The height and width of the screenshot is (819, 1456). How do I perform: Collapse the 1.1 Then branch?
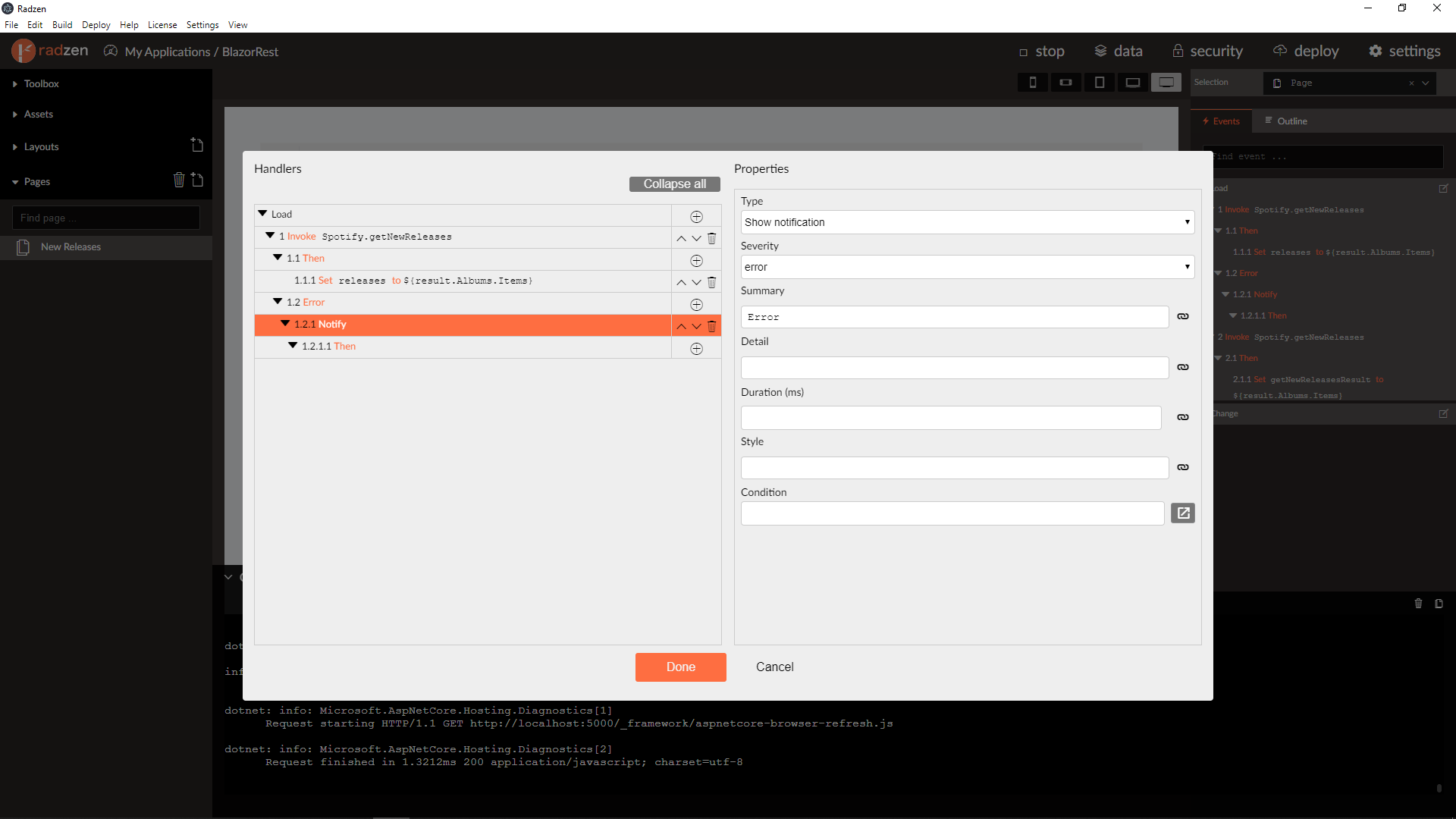coord(278,257)
